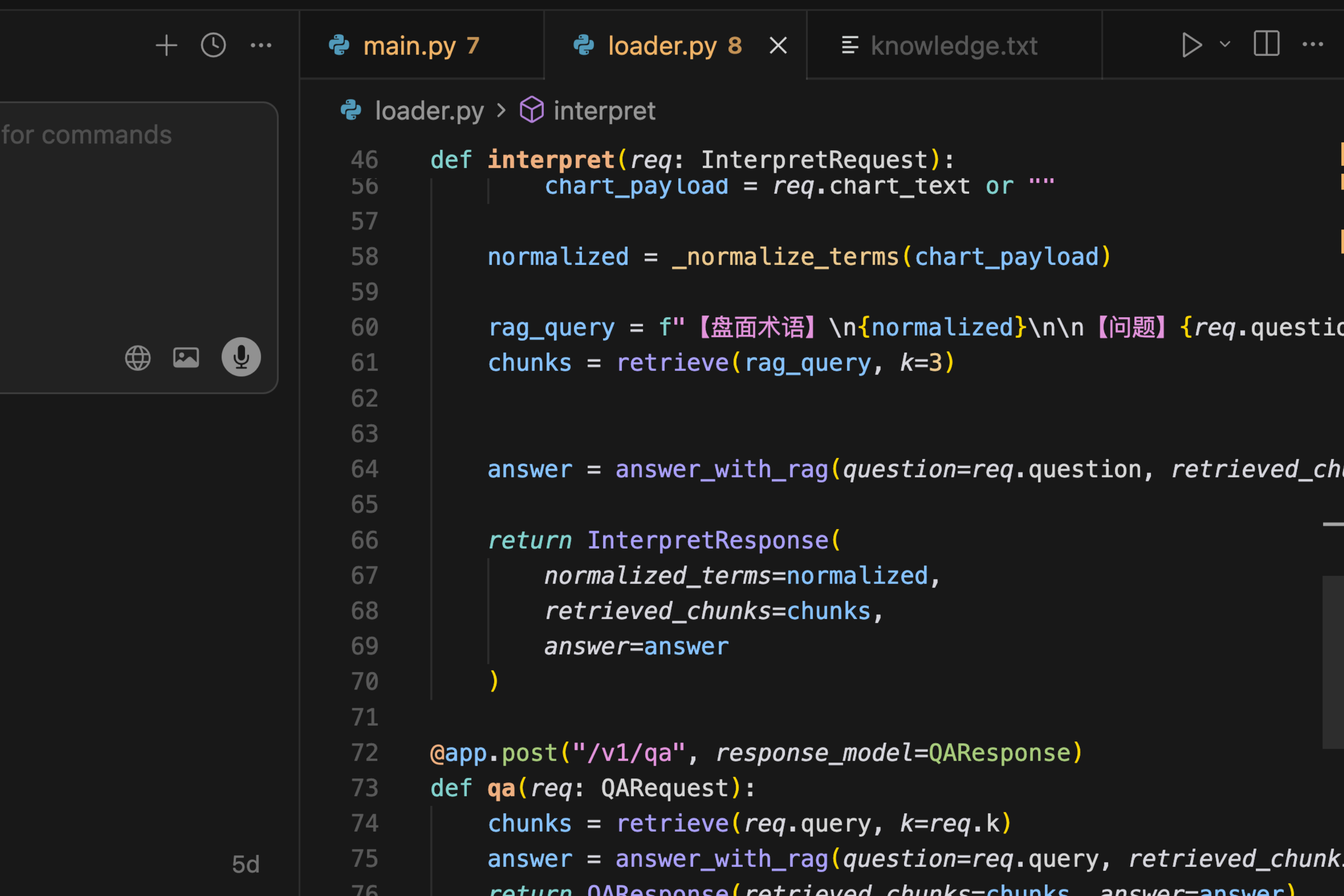Switch to knowledge.txt tab
Screen dimensions: 1344x896
953,46
